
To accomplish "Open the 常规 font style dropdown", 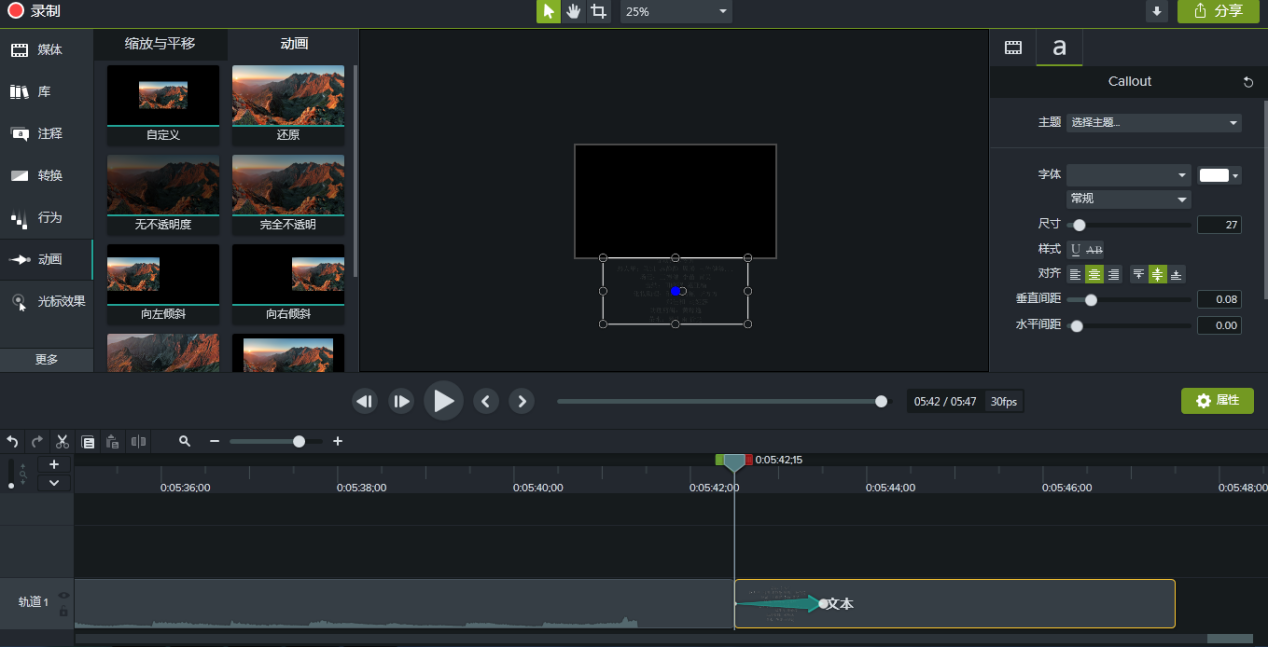I will (x=1128, y=199).
